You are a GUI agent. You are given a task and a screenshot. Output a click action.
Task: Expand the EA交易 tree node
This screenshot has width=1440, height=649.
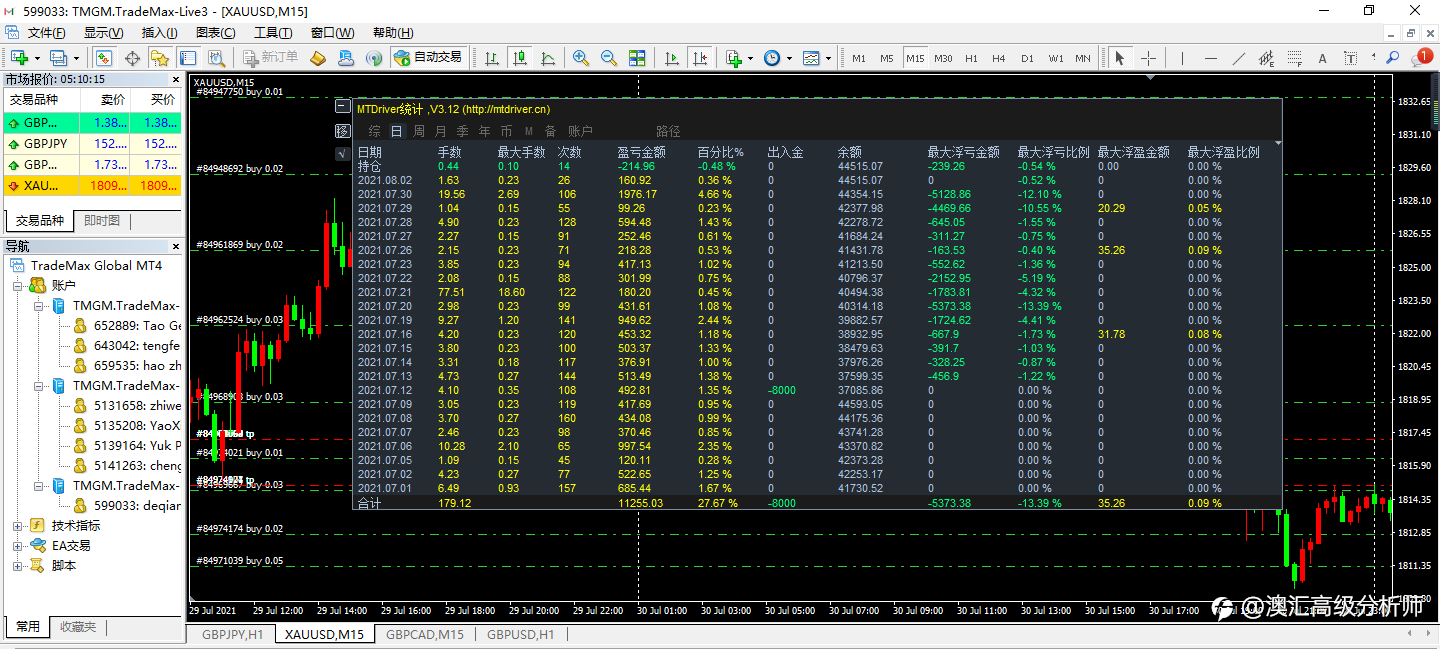(17, 546)
